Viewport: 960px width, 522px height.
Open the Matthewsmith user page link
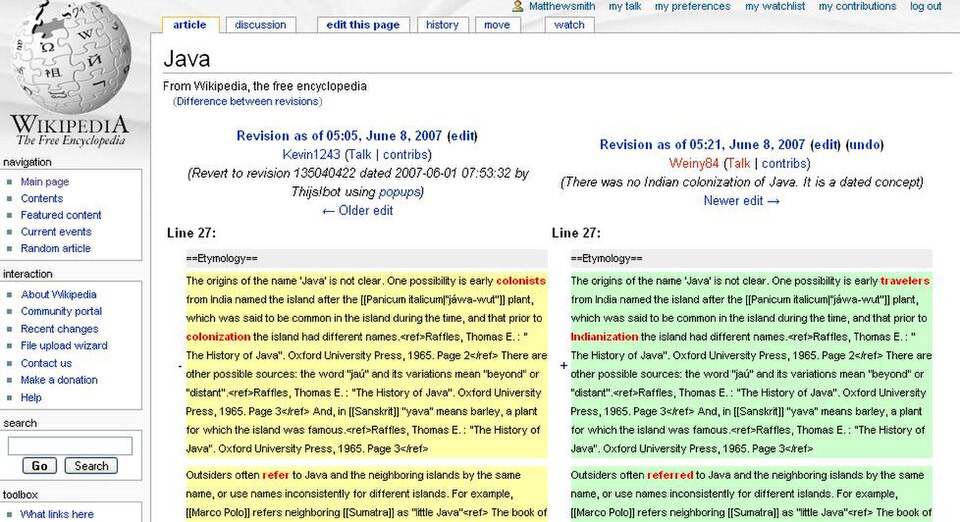coord(562,6)
